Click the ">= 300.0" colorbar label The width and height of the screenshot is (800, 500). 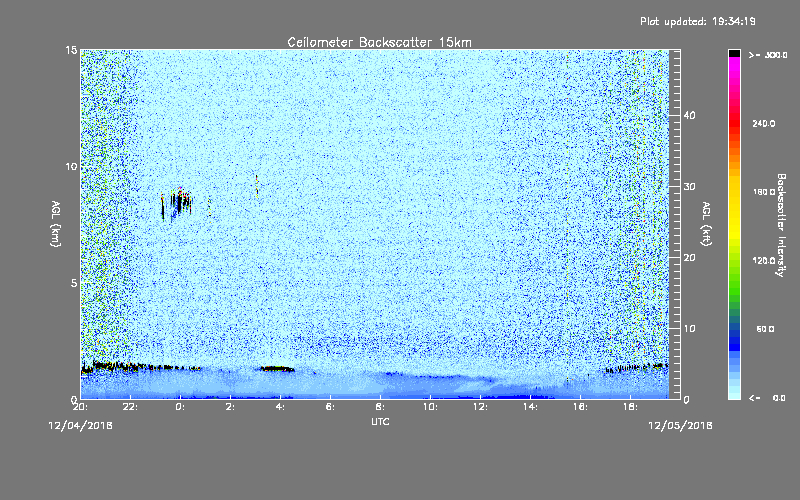[x=768, y=55]
